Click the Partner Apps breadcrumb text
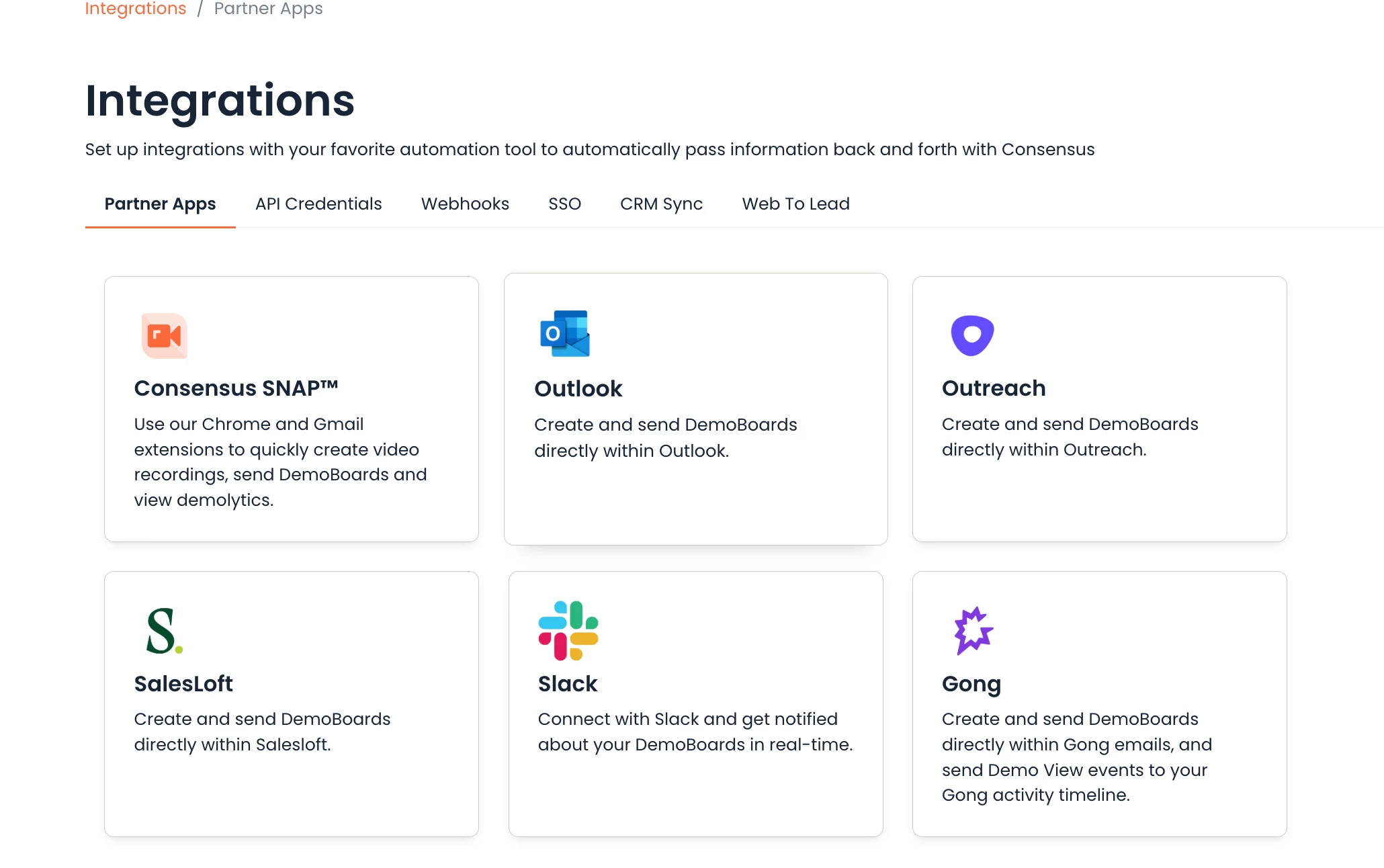The image size is (1384, 868). 268,9
